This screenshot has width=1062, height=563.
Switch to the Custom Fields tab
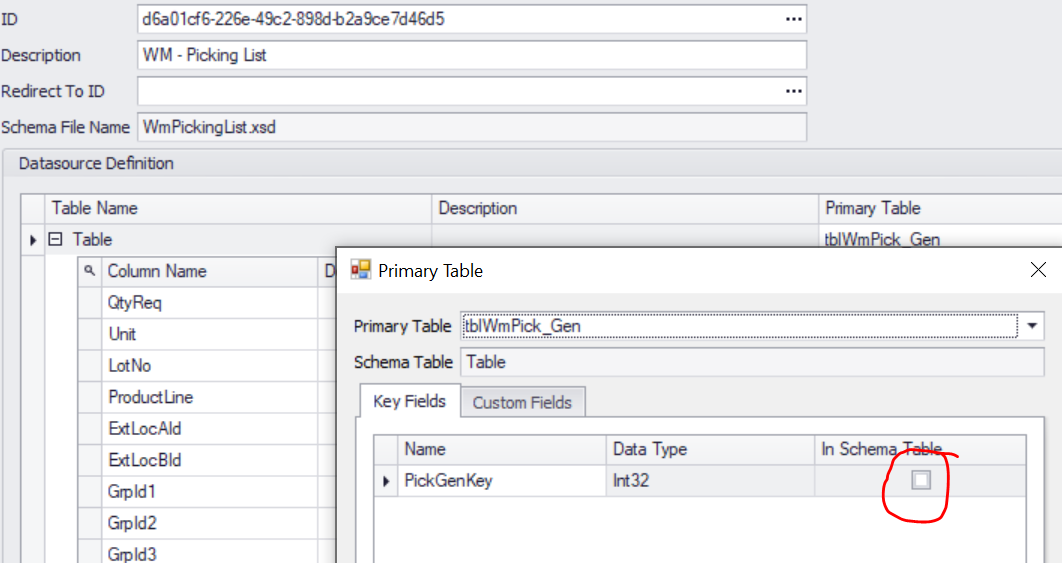522,402
